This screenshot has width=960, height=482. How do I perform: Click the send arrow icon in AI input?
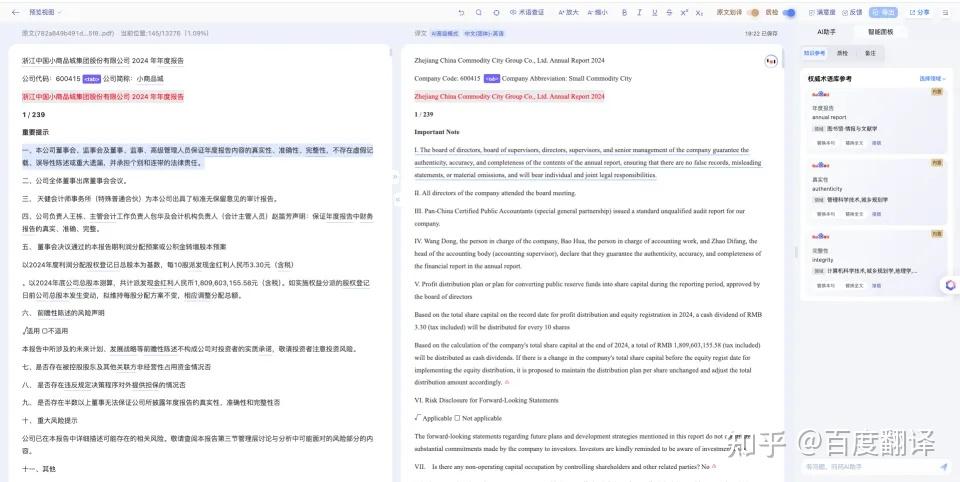943,467
